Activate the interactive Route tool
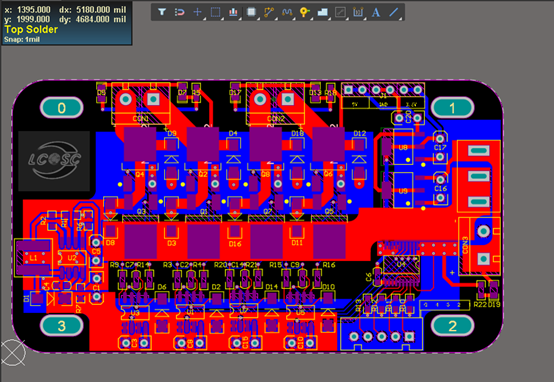The image size is (554, 382). tap(269, 12)
